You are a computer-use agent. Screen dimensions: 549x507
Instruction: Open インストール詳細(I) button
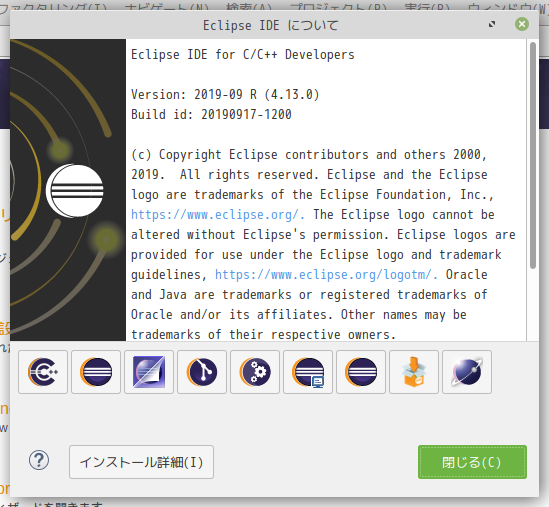tap(141, 462)
